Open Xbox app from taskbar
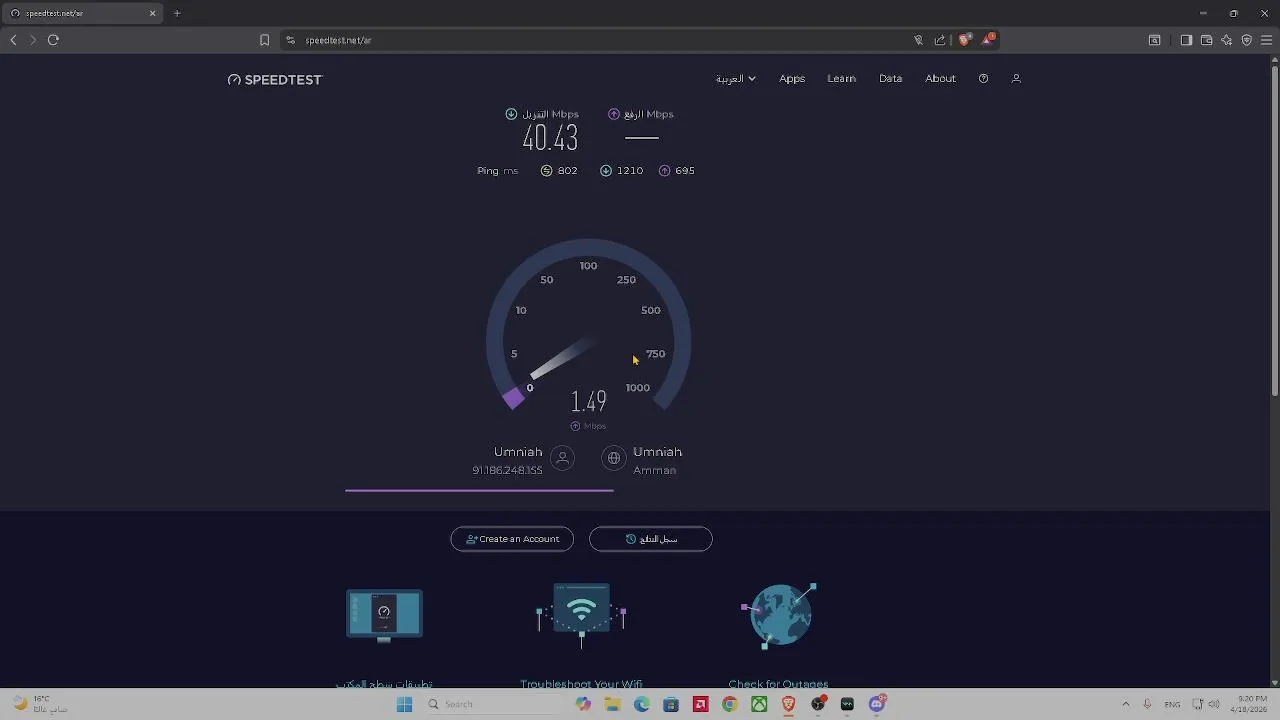The width and height of the screenshot is (1280, 720). pos(759,704)
